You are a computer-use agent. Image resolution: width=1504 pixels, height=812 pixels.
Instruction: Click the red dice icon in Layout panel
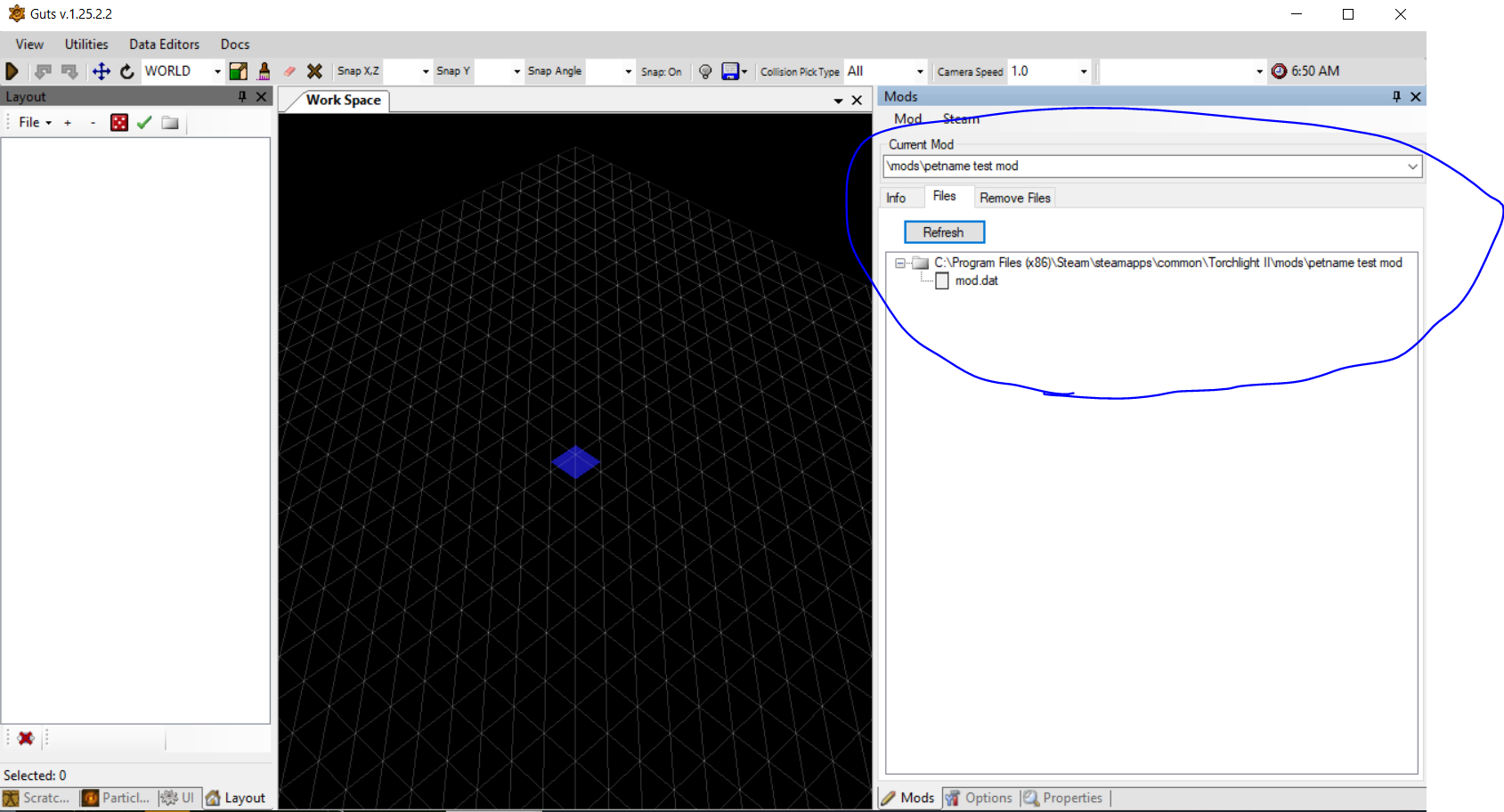point(119,122)
